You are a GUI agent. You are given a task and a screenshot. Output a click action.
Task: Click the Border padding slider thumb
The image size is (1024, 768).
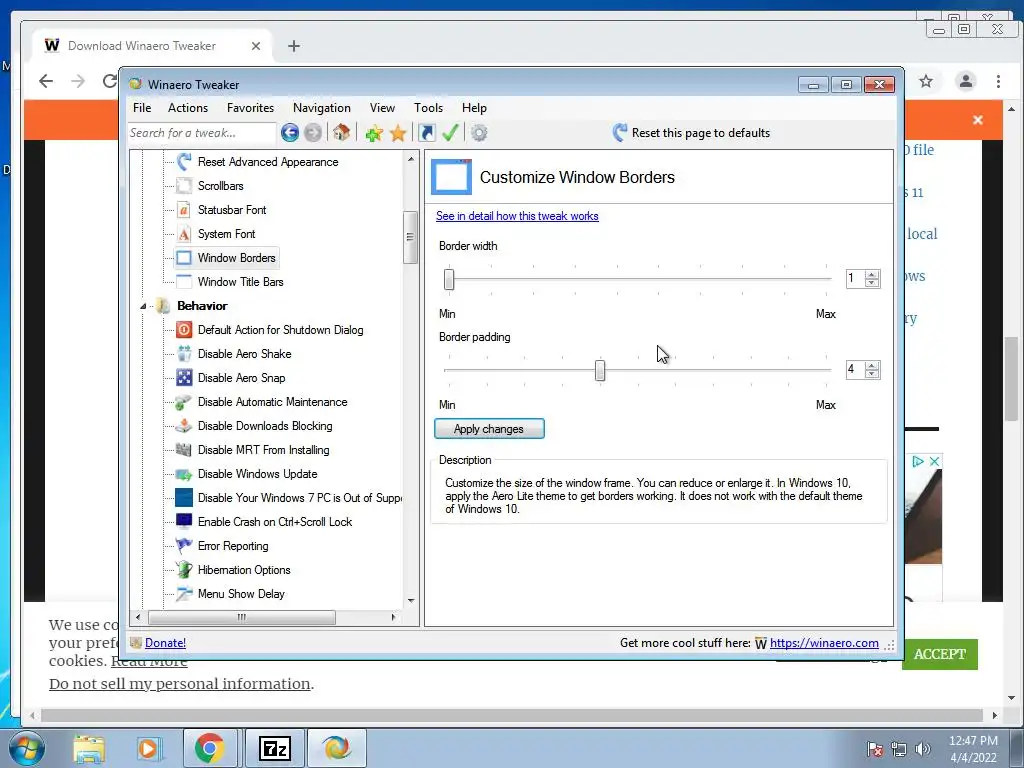tap(600, 370)
